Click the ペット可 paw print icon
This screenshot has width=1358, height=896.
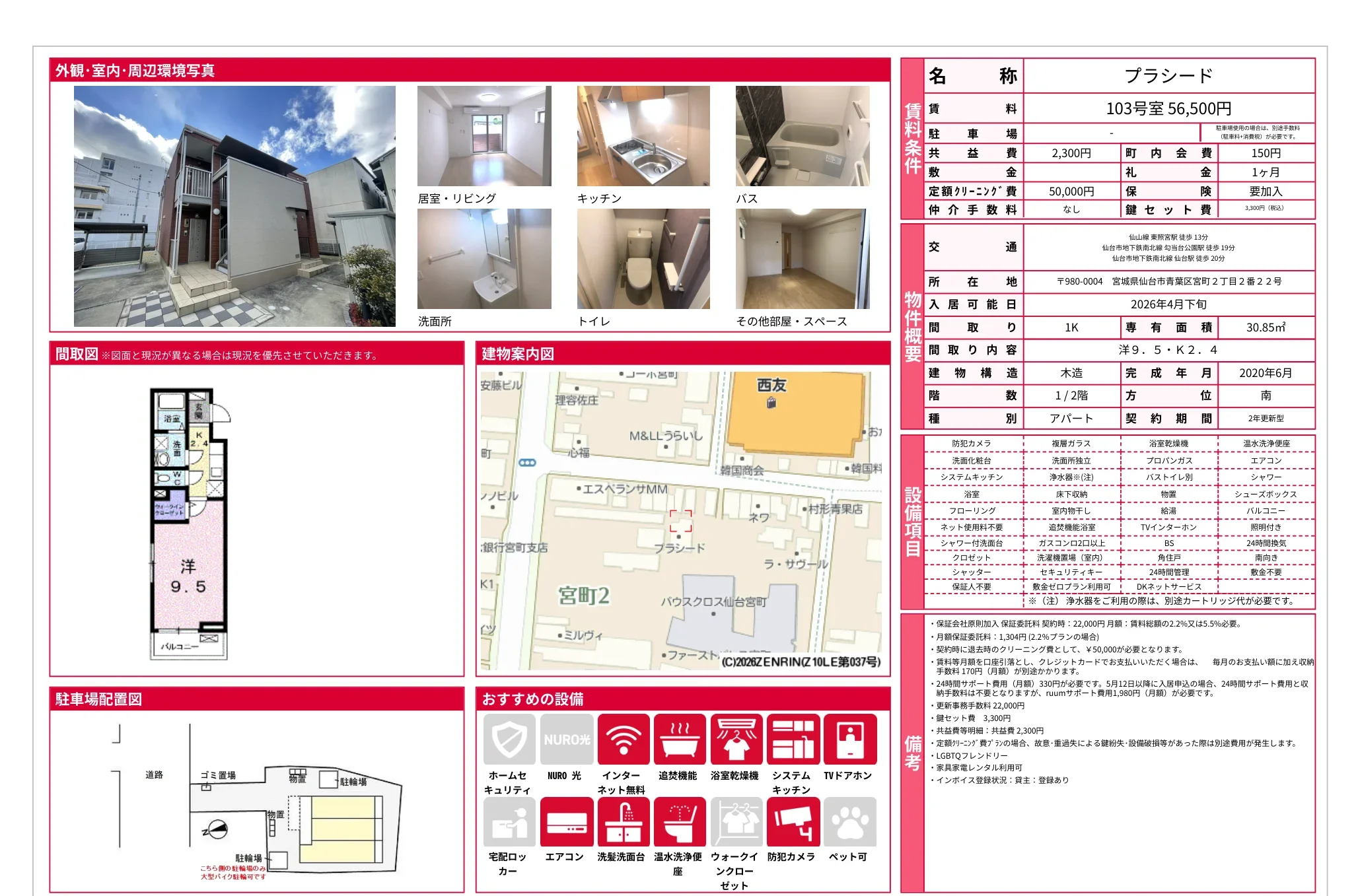tap(849, 821)
